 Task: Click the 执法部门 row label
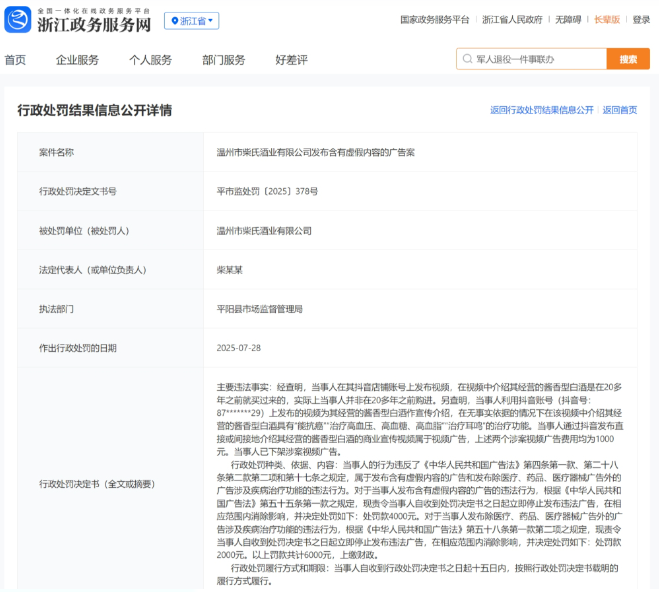click(56, 309)
